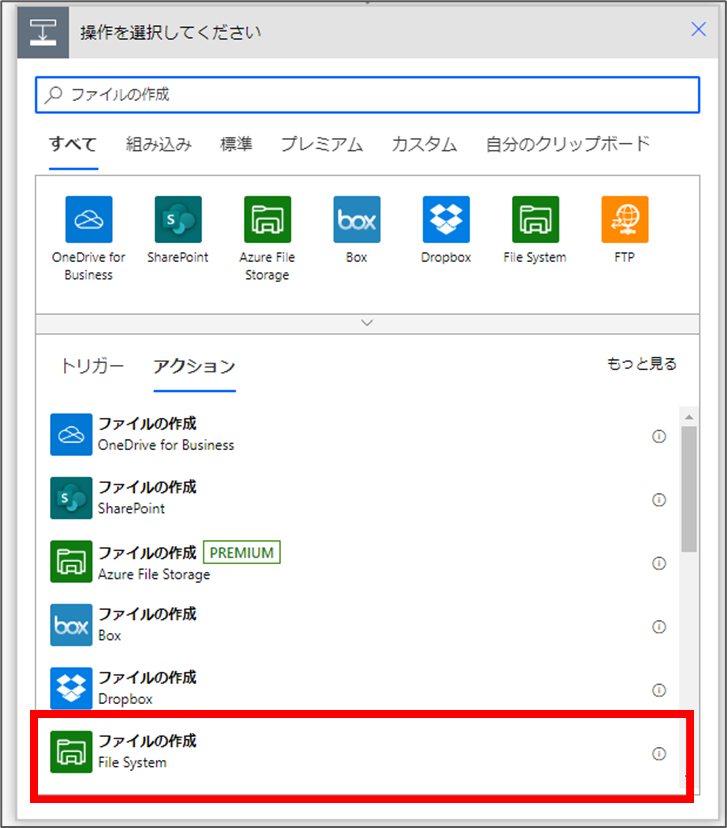
Task: Show info for Azure File Storage action
Action: 659,563
